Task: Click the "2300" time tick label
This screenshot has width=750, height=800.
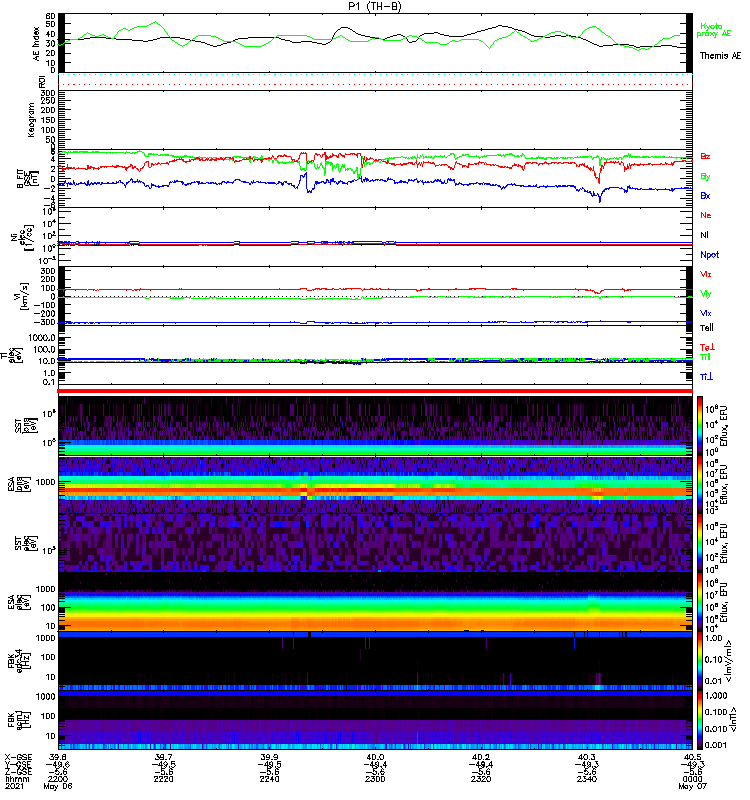Action: 375,779
